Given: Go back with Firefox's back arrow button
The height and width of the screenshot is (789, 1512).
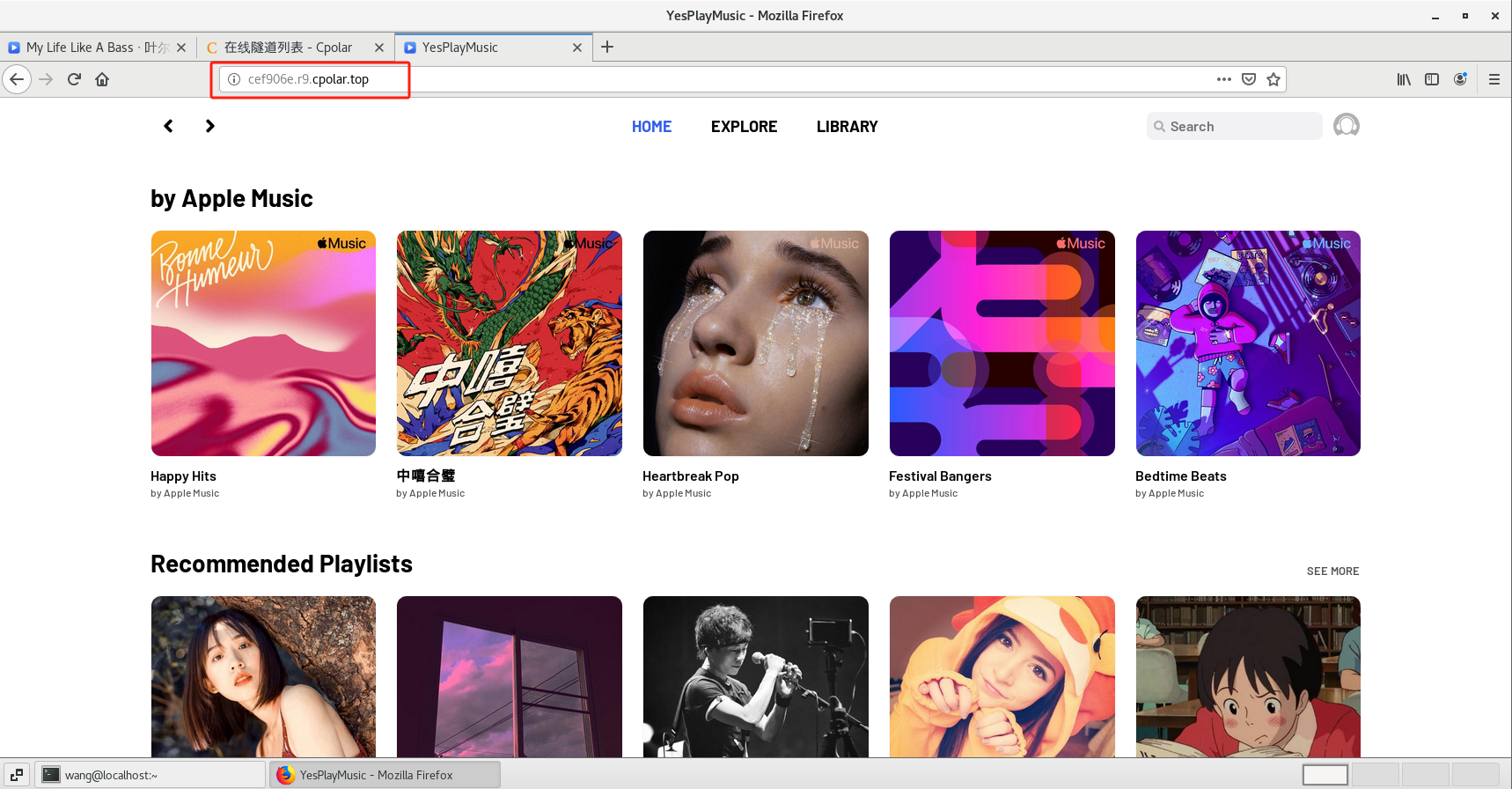Looking at the screenshot, I should pos(17,79).
